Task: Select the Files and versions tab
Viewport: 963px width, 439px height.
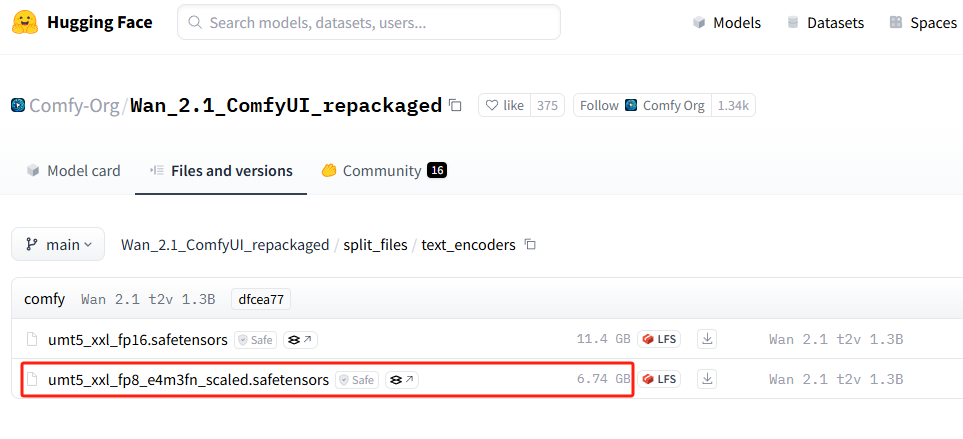Action: coord(221,170)
